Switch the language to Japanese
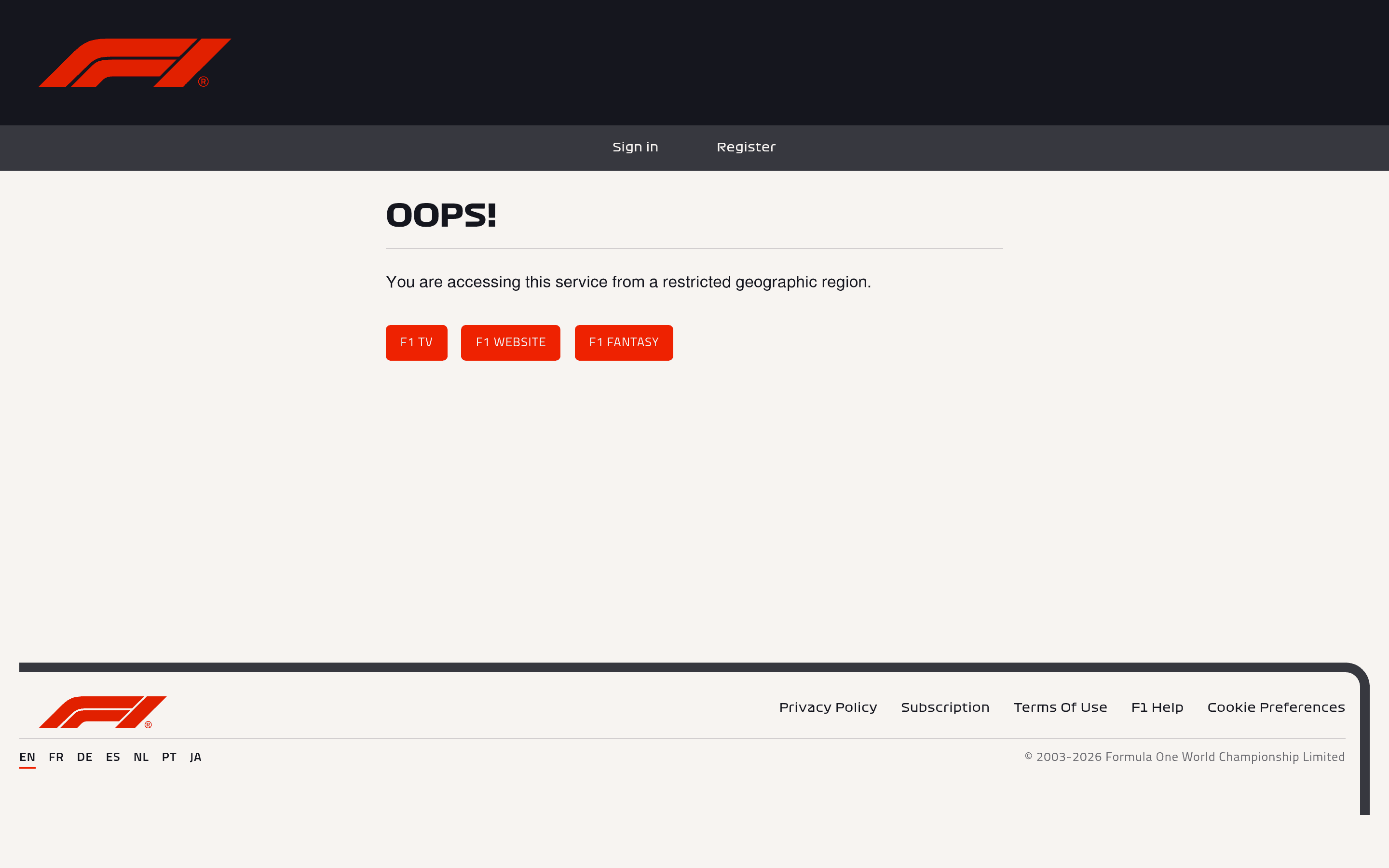The image size is (1389, 868). pos(195,757)
